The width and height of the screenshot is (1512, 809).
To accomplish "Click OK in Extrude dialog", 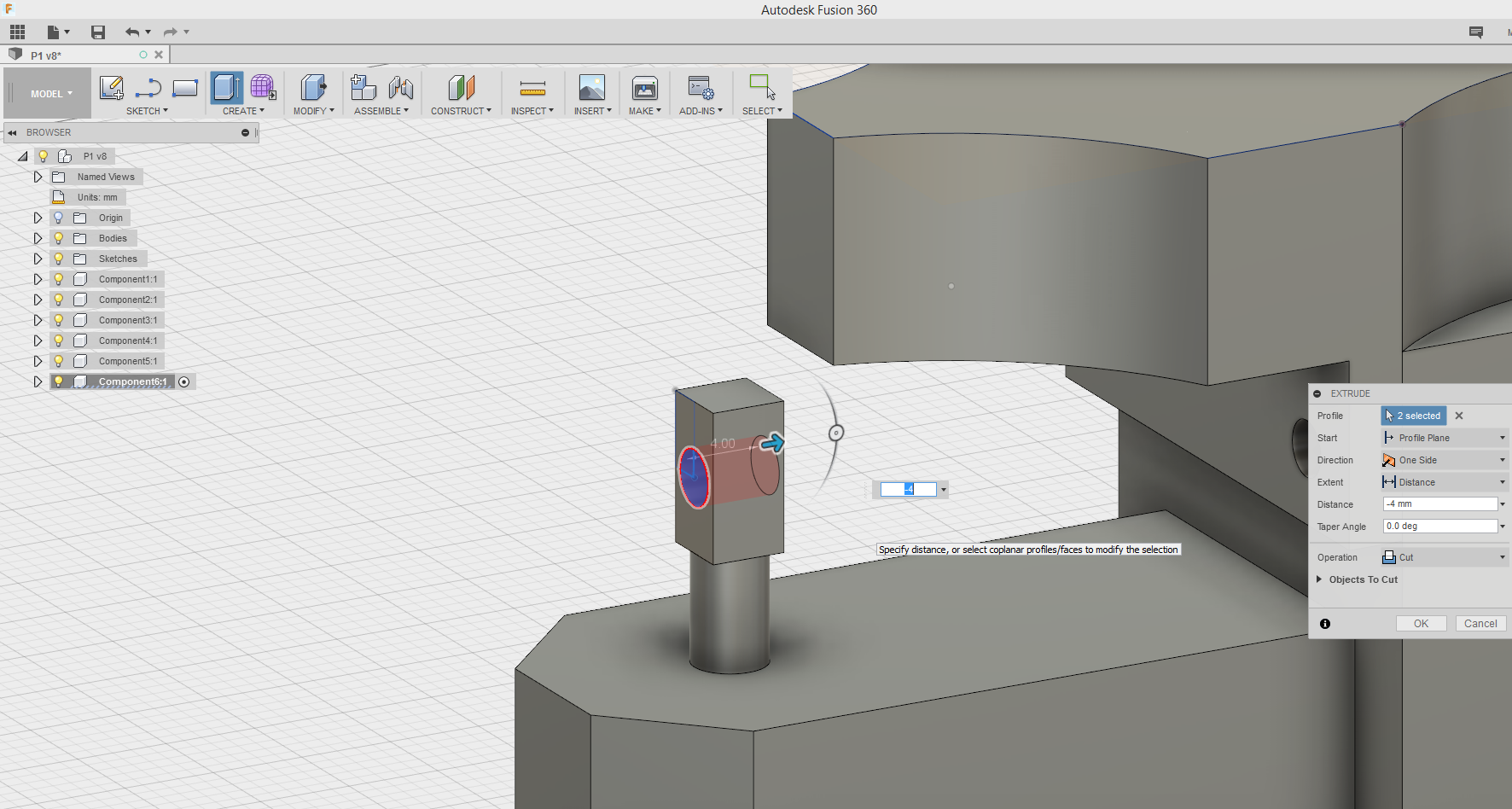I will 1421,624.
